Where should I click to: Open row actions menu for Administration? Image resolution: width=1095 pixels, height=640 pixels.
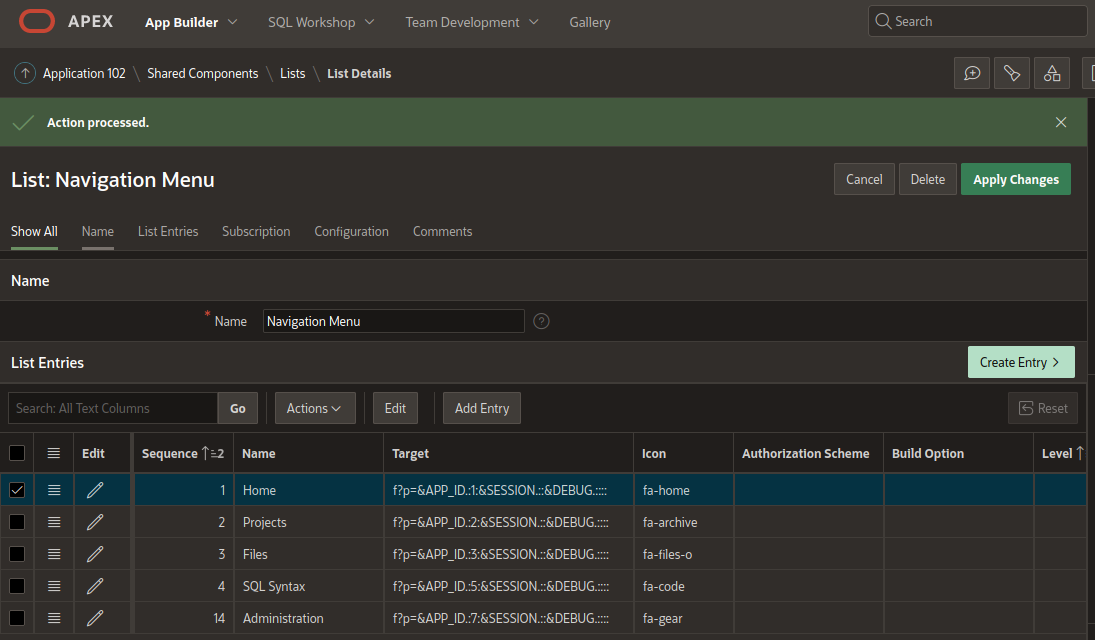click(x=54, y=618)
